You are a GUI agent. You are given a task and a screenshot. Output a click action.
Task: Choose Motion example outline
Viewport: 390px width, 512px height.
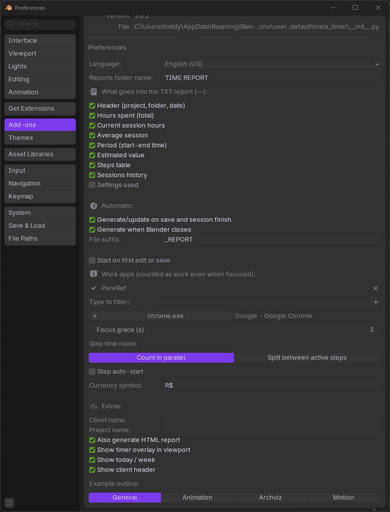(343, 498)
